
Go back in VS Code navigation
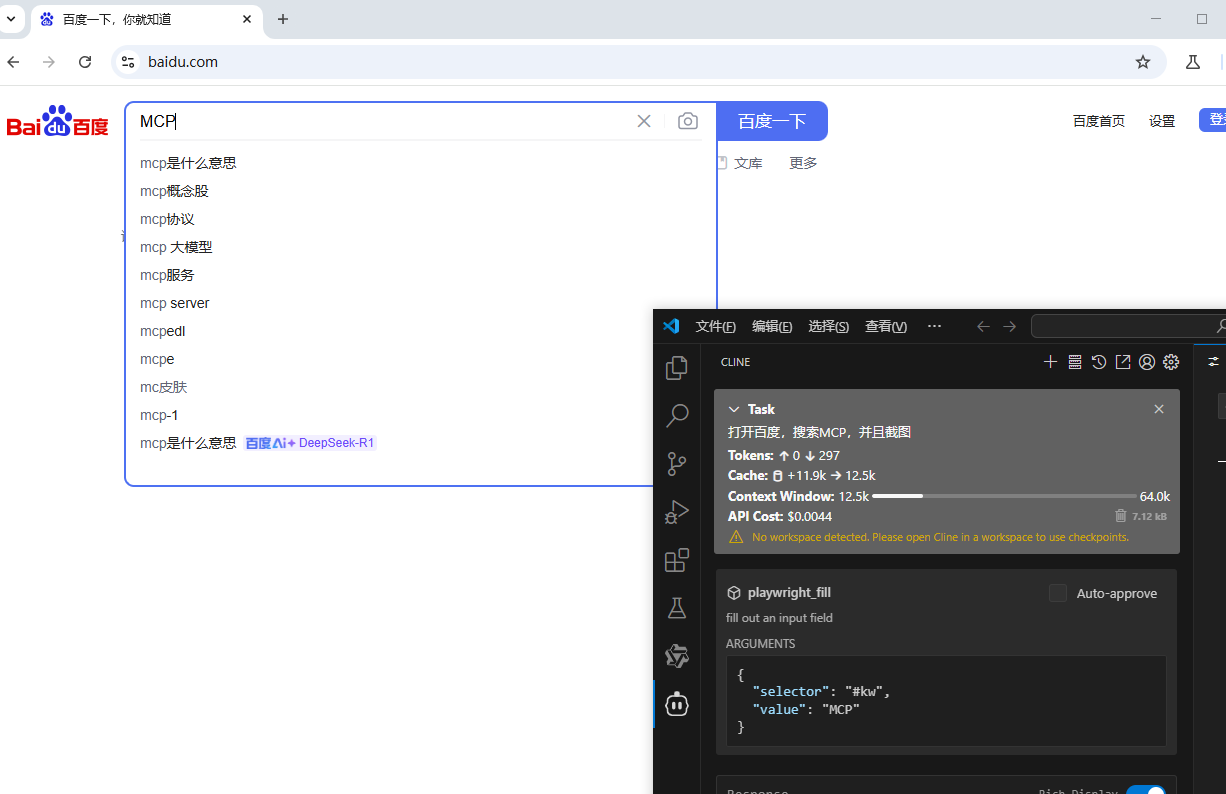tap(983, 326)
